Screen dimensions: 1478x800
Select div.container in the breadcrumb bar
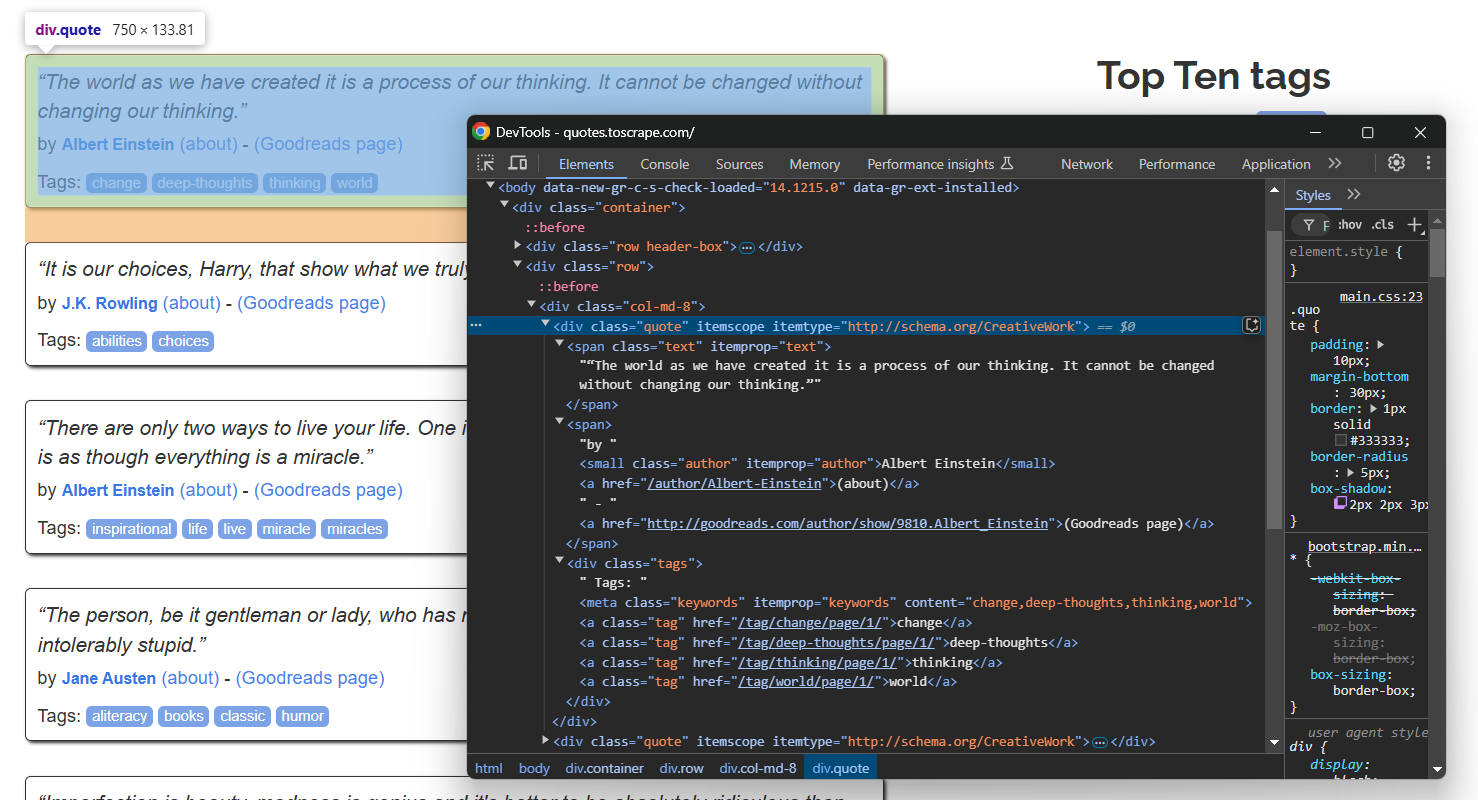[604, 768]
